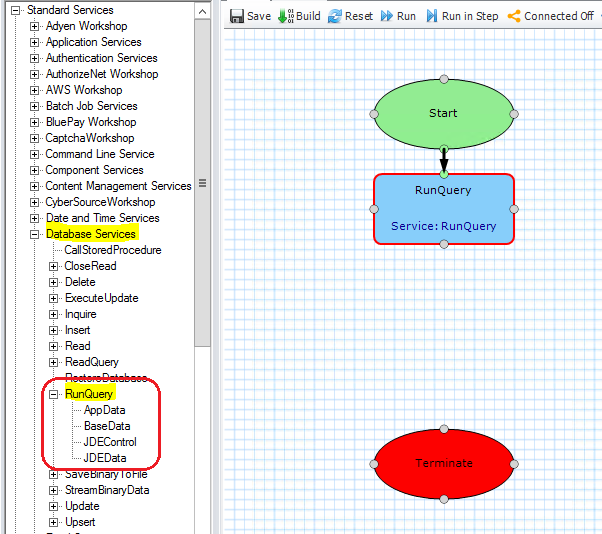The image size is (602, 534).
Task: Select JDEControl under RunQuery
Action: (110, 442)
